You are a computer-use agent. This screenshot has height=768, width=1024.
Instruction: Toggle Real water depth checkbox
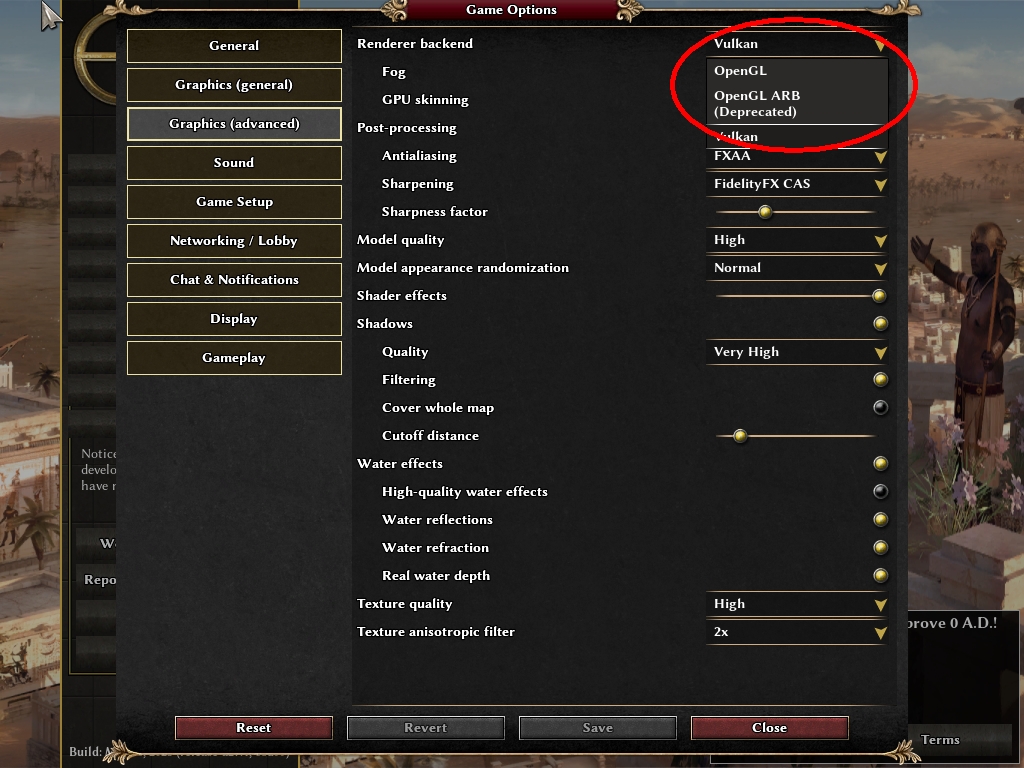tap(880, 575)
